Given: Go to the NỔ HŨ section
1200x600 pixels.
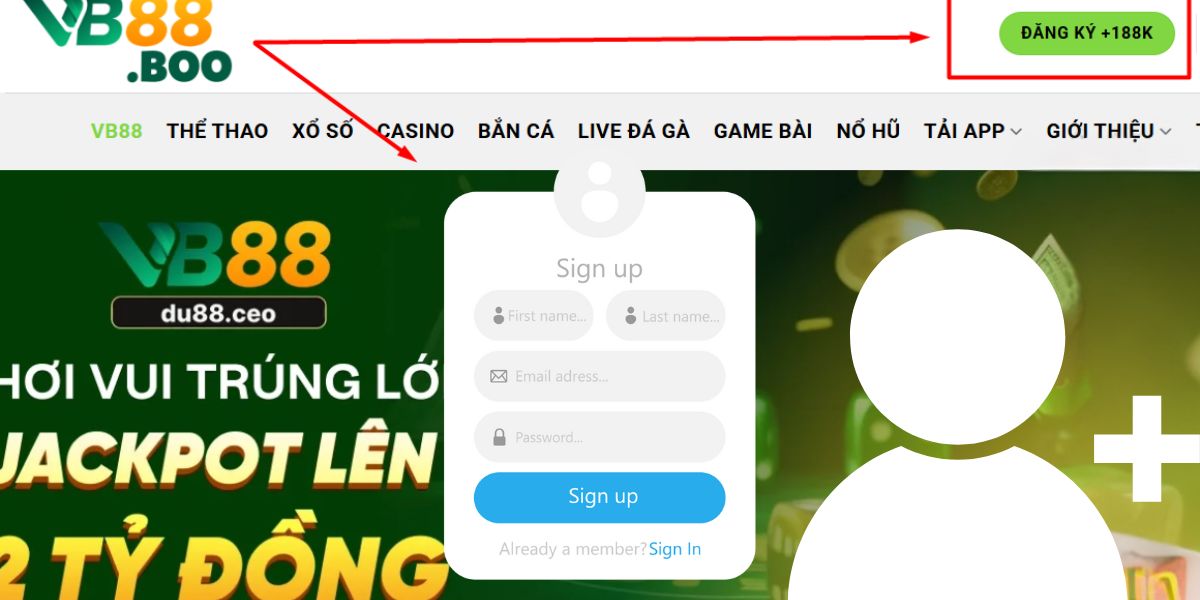Looking at the screenshot, I should [868, 131].
